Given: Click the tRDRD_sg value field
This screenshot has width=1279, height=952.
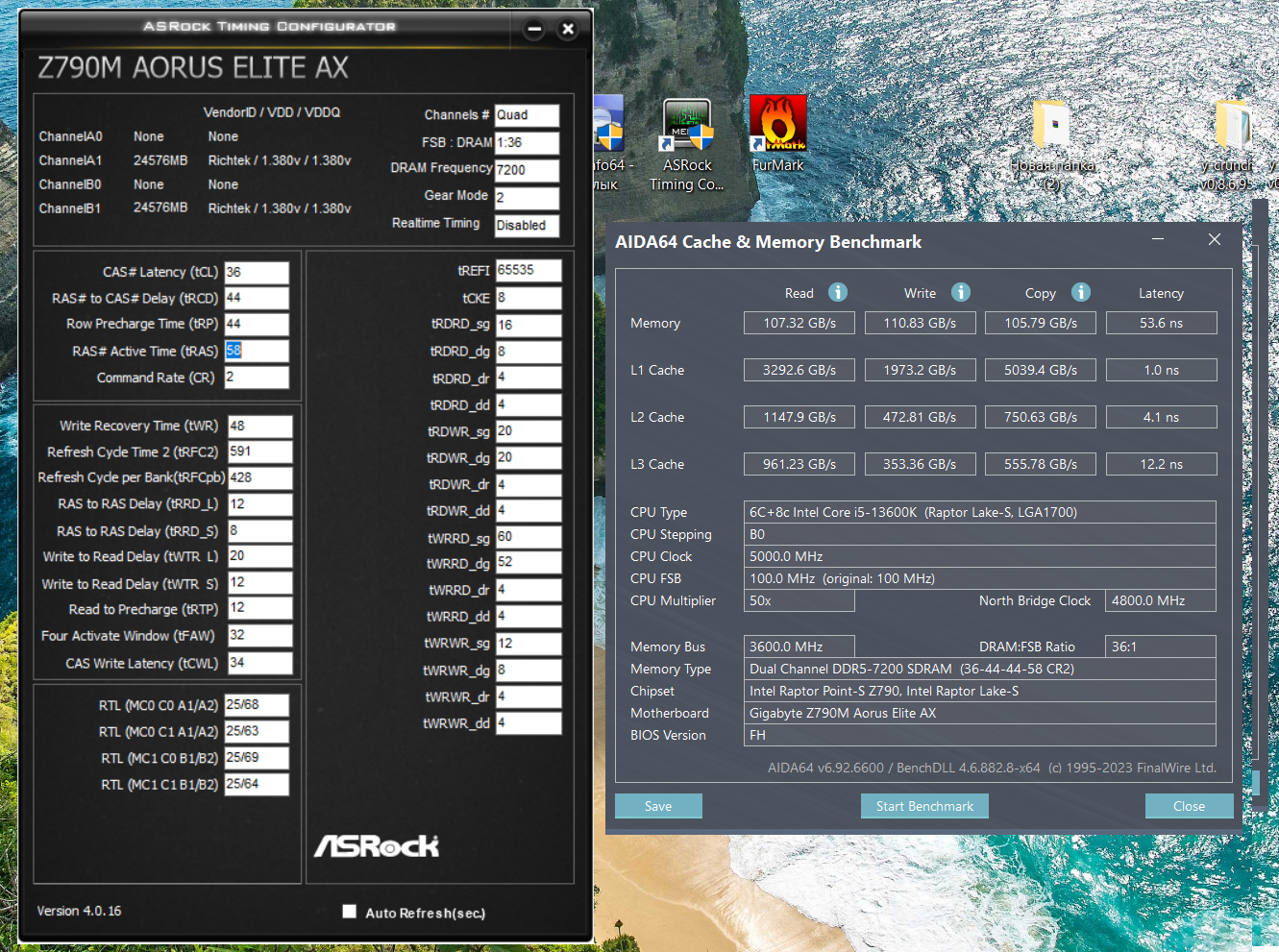Looking at the screenshot, I should [529, 325].
